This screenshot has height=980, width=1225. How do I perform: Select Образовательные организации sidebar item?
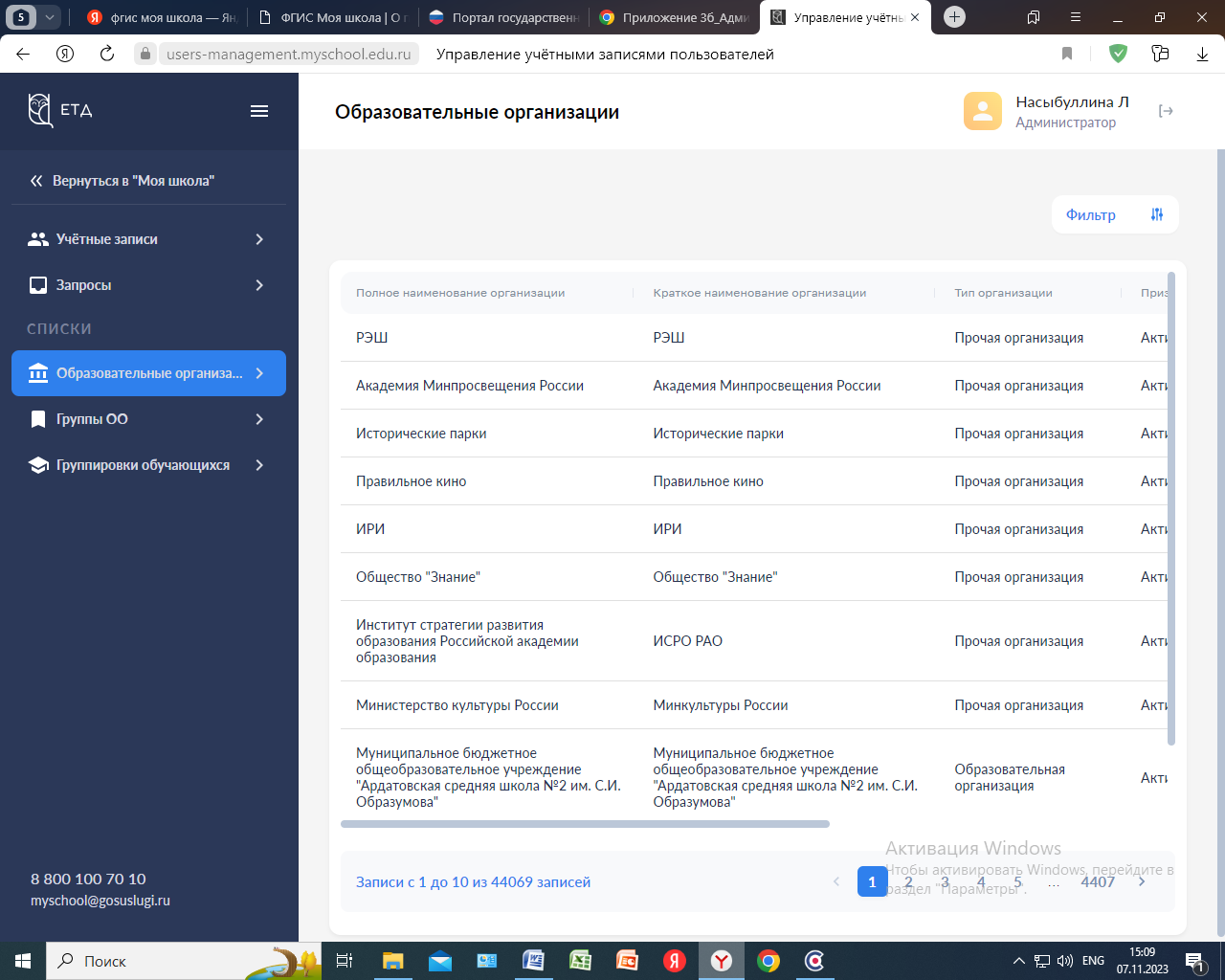148,373
